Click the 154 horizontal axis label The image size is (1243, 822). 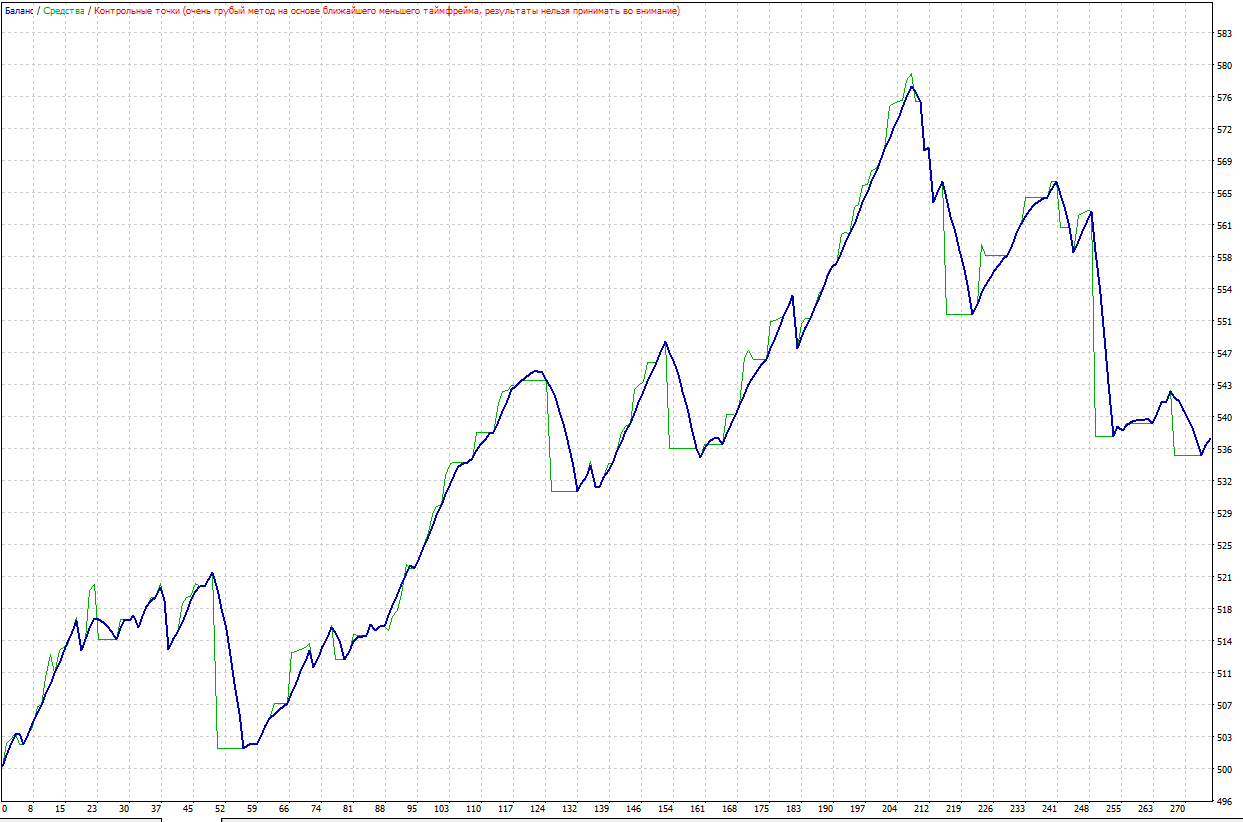tap(666, 809)
